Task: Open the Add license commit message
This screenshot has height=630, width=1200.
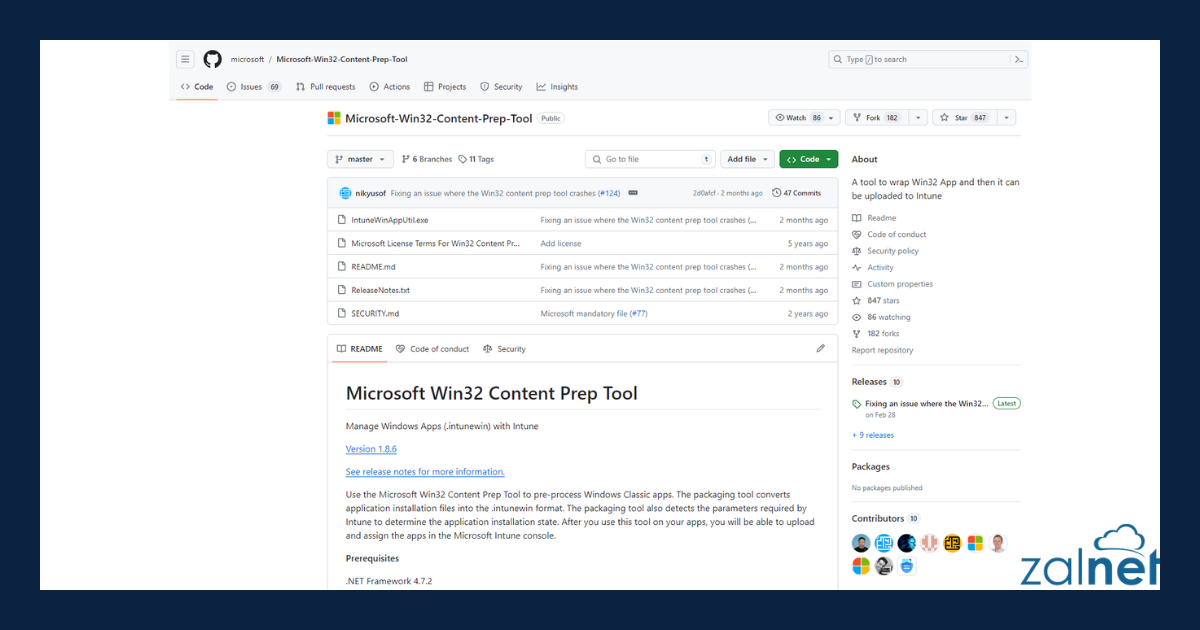Action: pos(561,243)
